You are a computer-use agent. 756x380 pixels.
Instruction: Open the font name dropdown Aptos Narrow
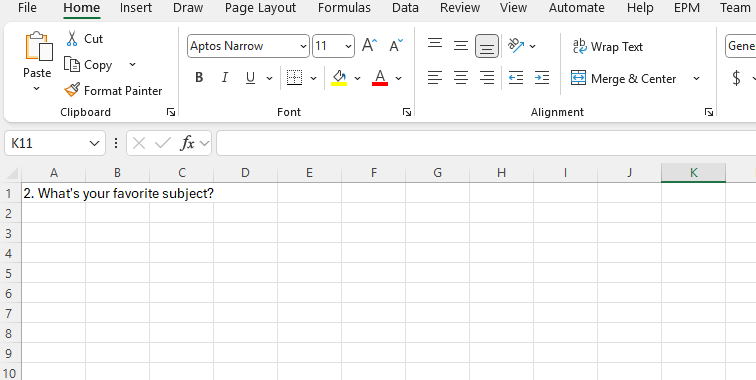click(303, 46)
